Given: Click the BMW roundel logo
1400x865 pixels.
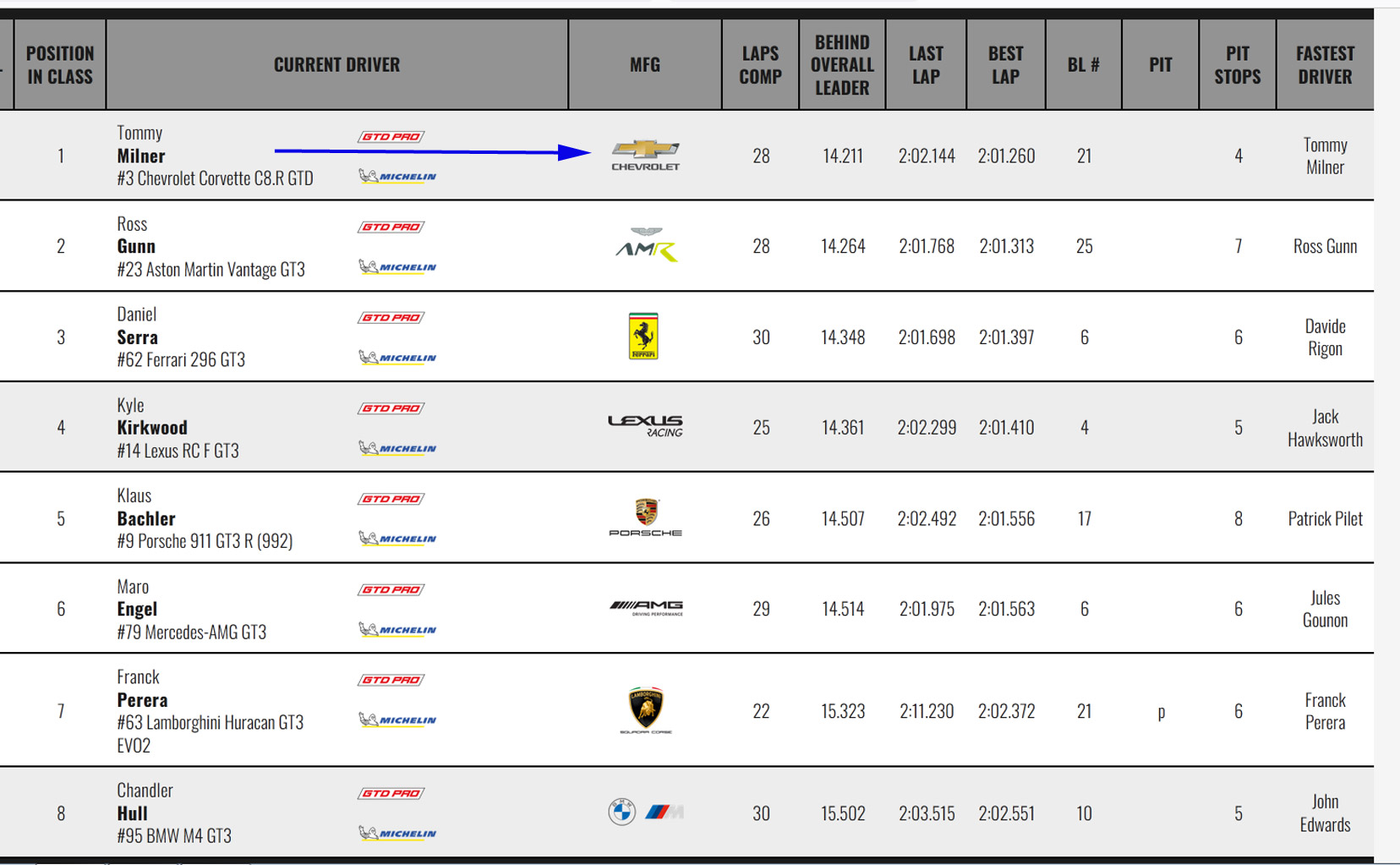Looking at the screenshot, I should tap(622, 812).
